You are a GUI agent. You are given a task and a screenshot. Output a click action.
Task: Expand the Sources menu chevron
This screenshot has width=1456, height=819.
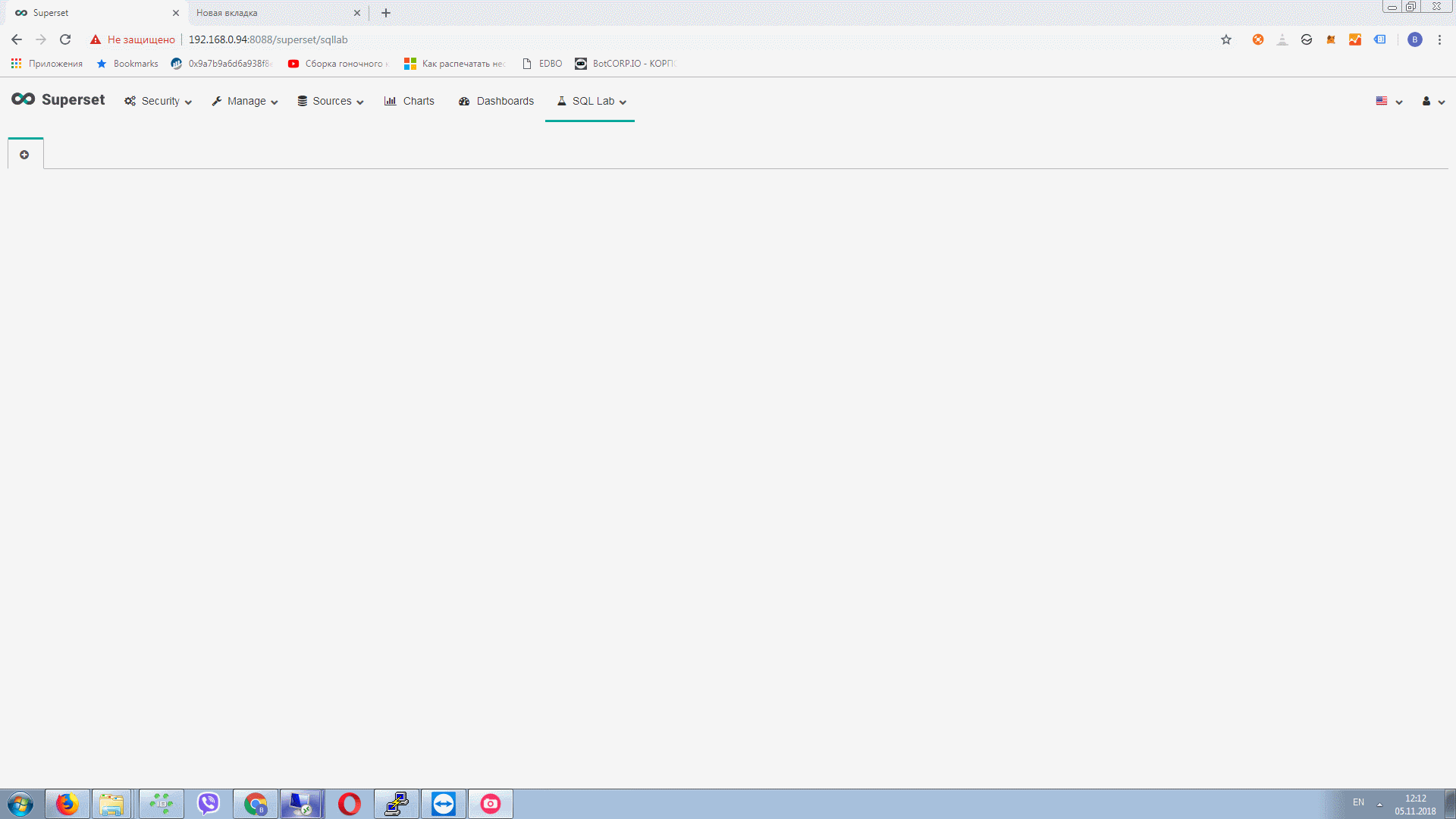359,102
